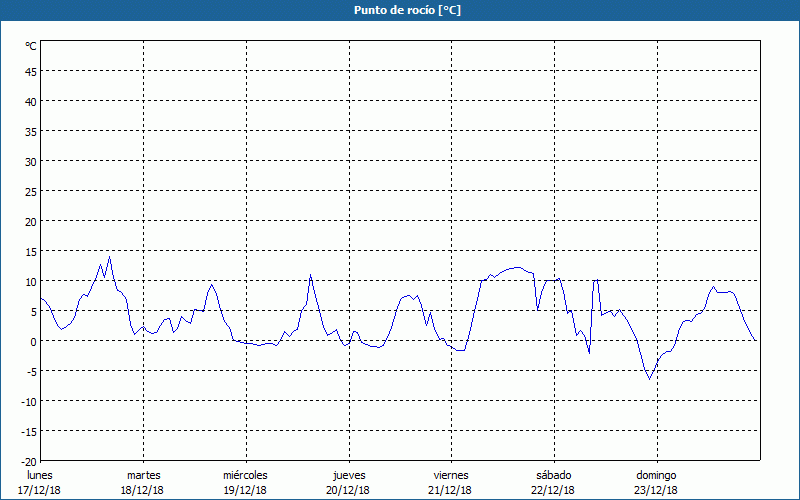Select the viernes day label
The height and width of the screenshot is (500, 800).
[451, 475]
